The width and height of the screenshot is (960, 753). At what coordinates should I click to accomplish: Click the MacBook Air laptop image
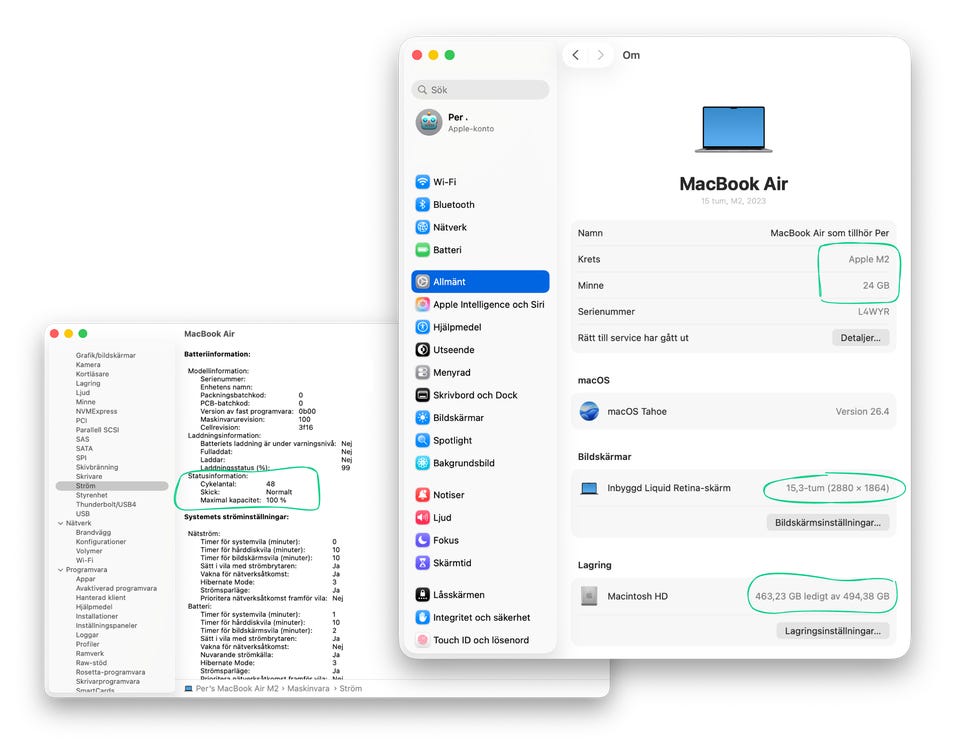(733, 129)
